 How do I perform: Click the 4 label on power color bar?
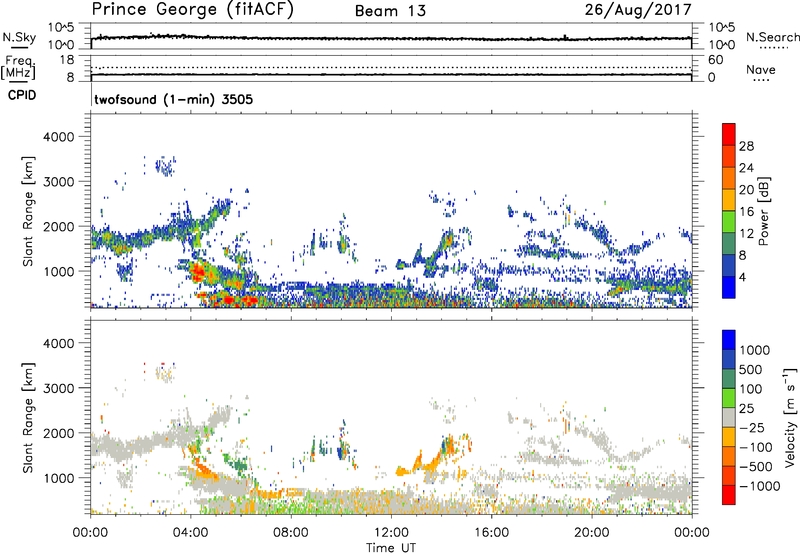point(742,277)
